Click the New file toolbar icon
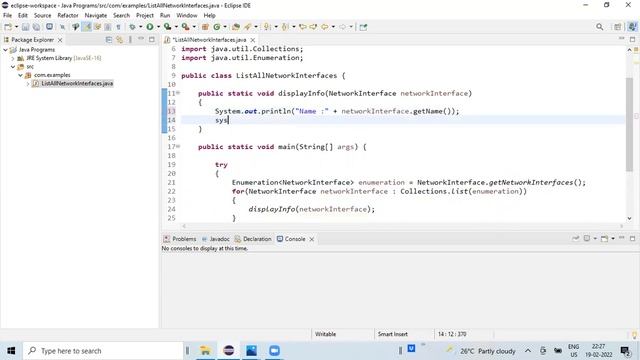The width and height of the screenshot is (640, 360). (x=8, y=27)
